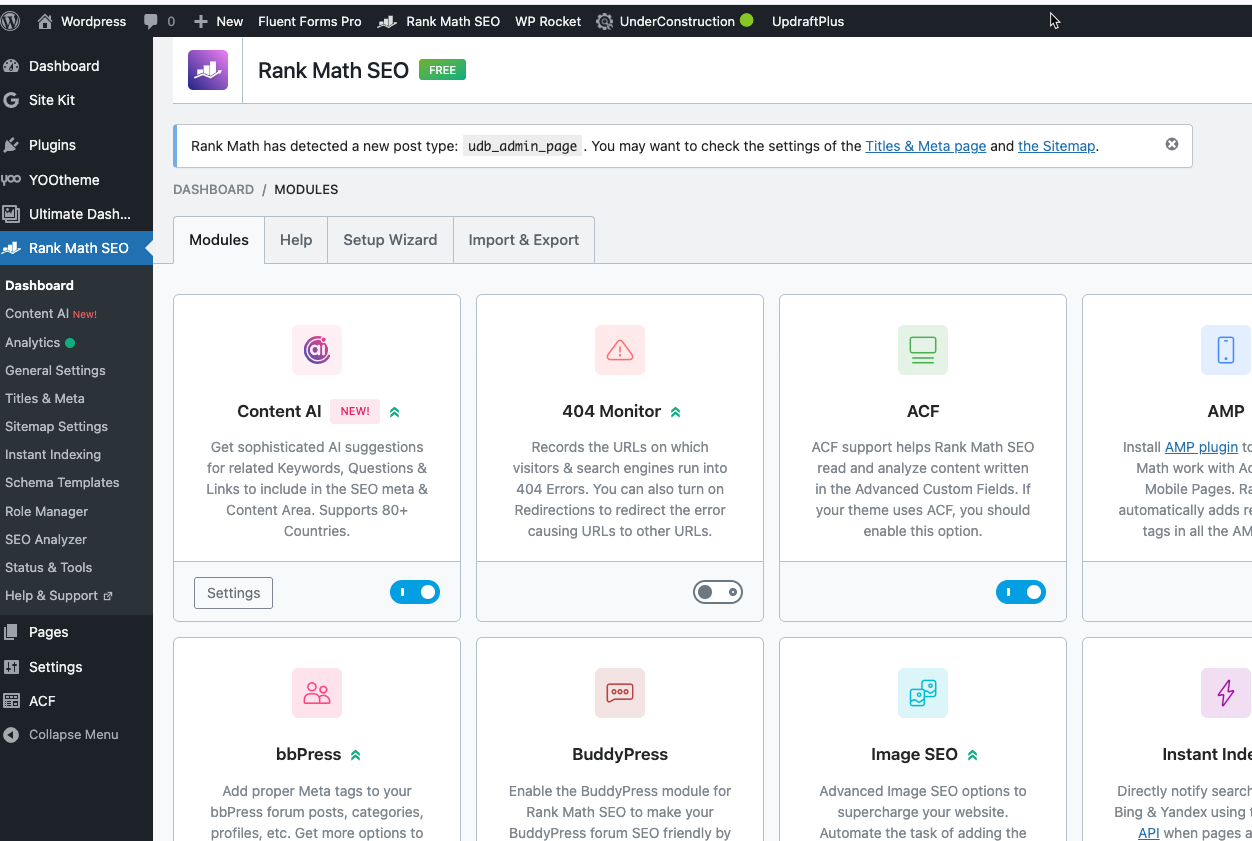Open Rank Math SEO in the admin bar
This screenshot has height=841, width=1252.
439,21
